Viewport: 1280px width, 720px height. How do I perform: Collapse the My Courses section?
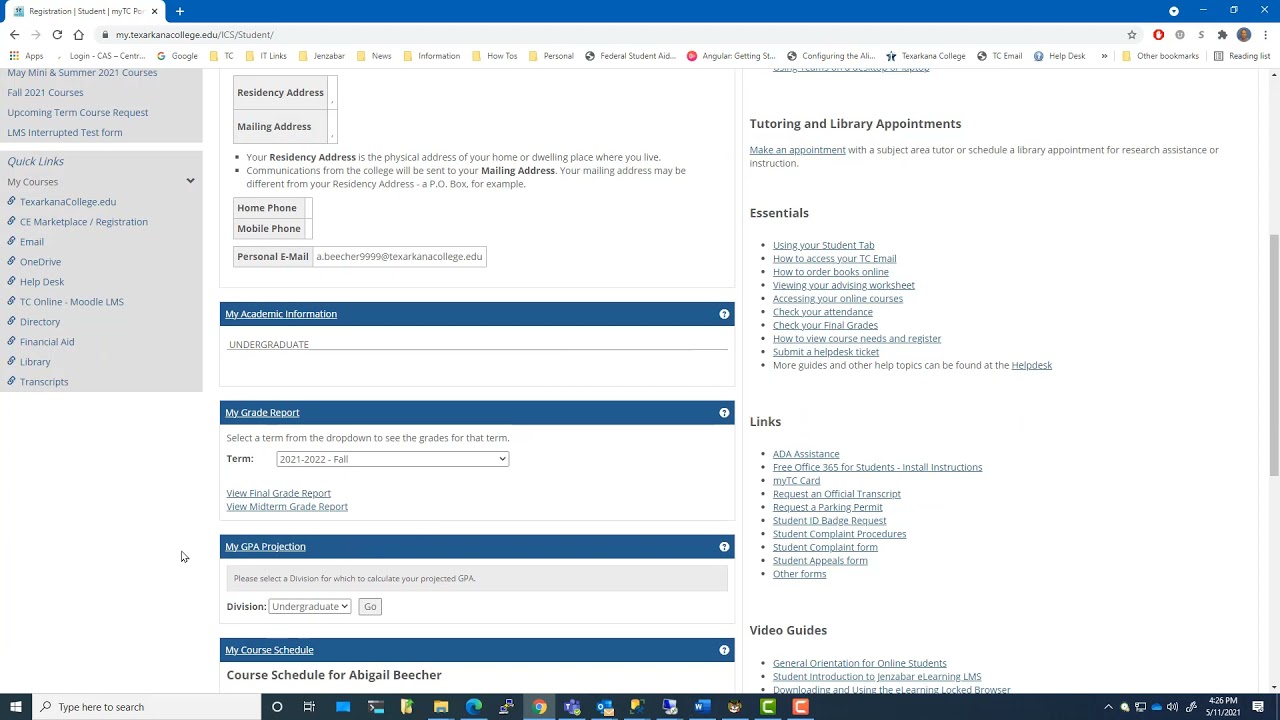[190, 182]
